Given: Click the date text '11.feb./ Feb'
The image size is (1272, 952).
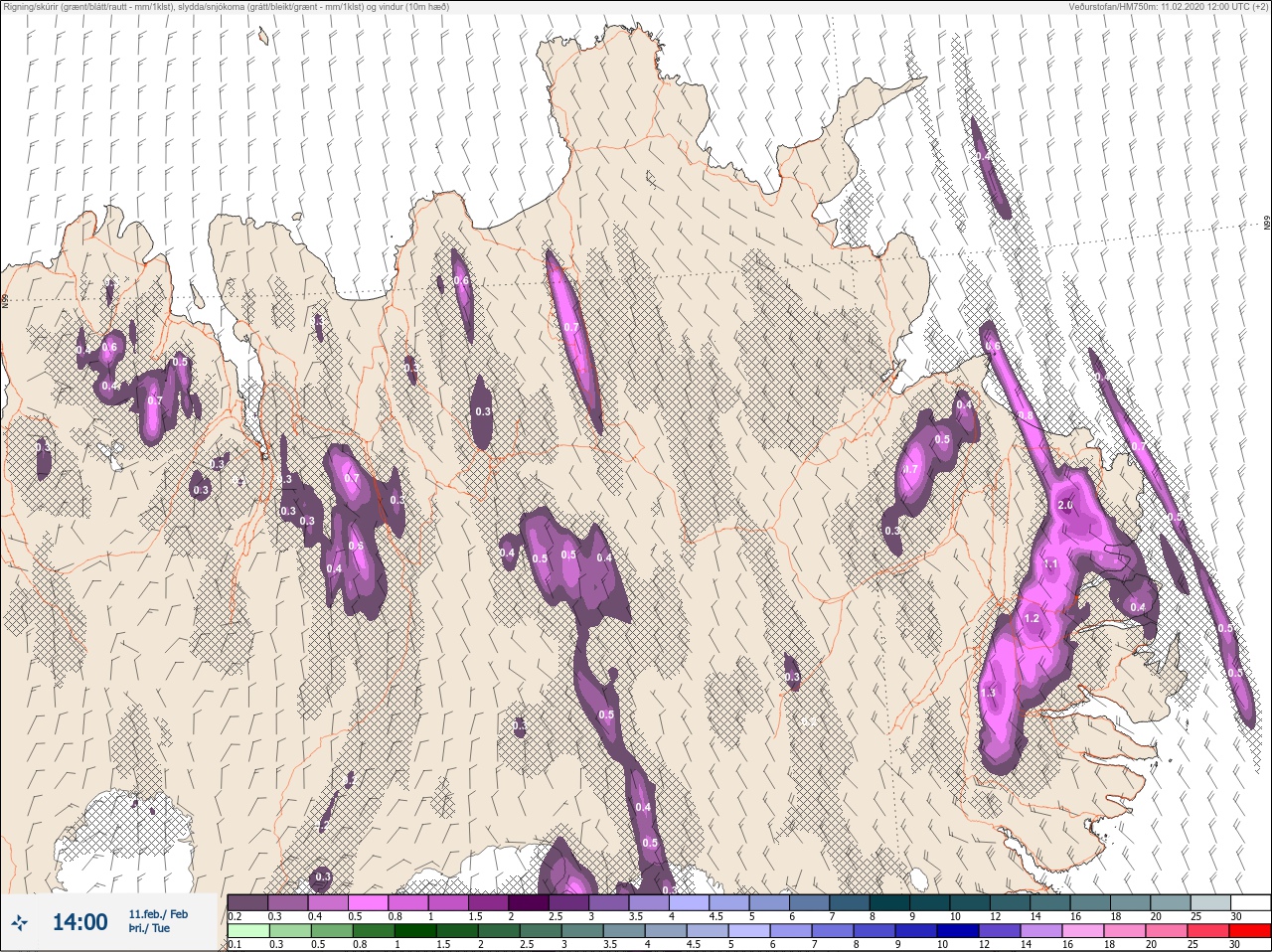Looking at the screenshot, I should tap(158, 913).
